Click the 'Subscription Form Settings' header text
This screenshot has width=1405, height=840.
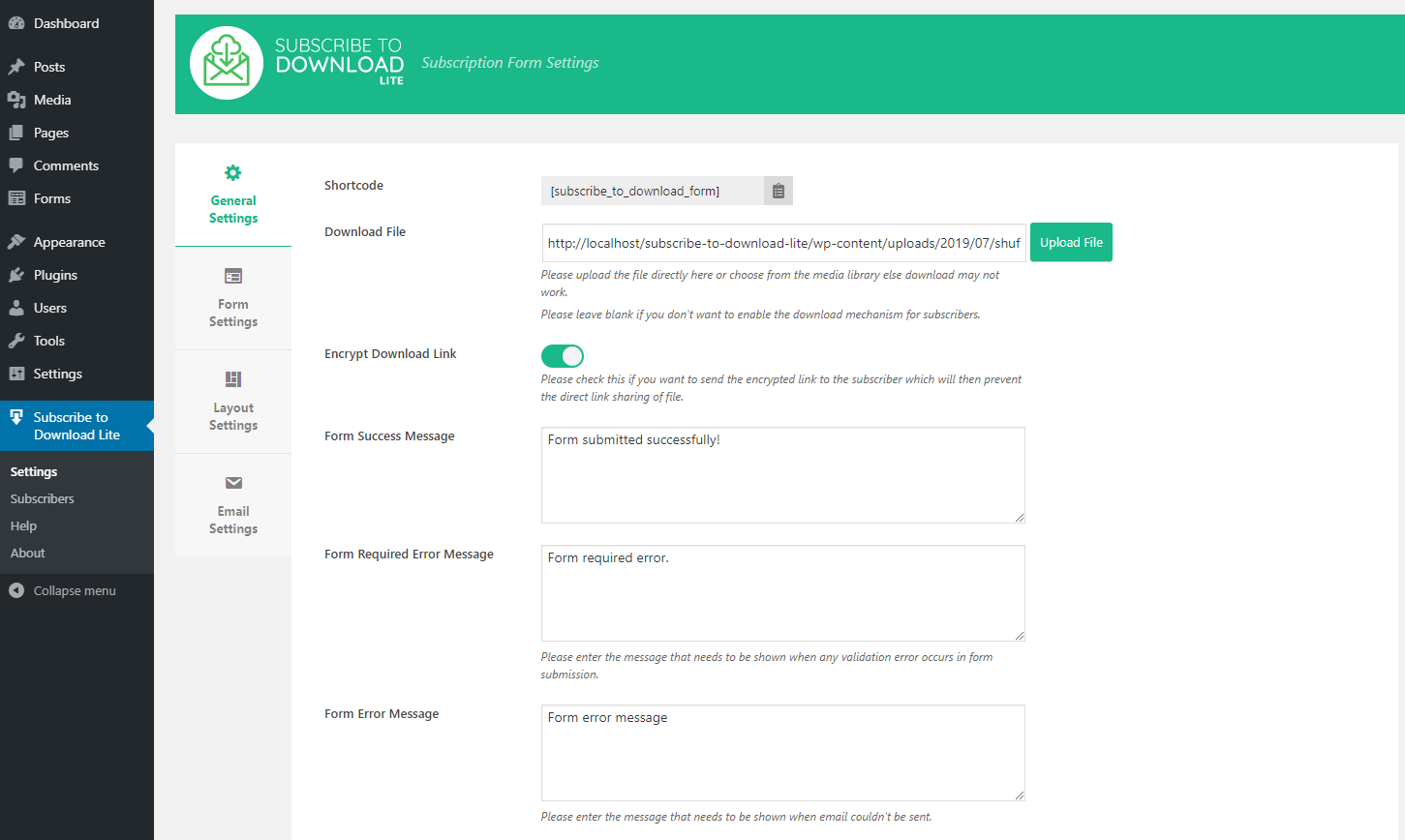click(510, 63)
